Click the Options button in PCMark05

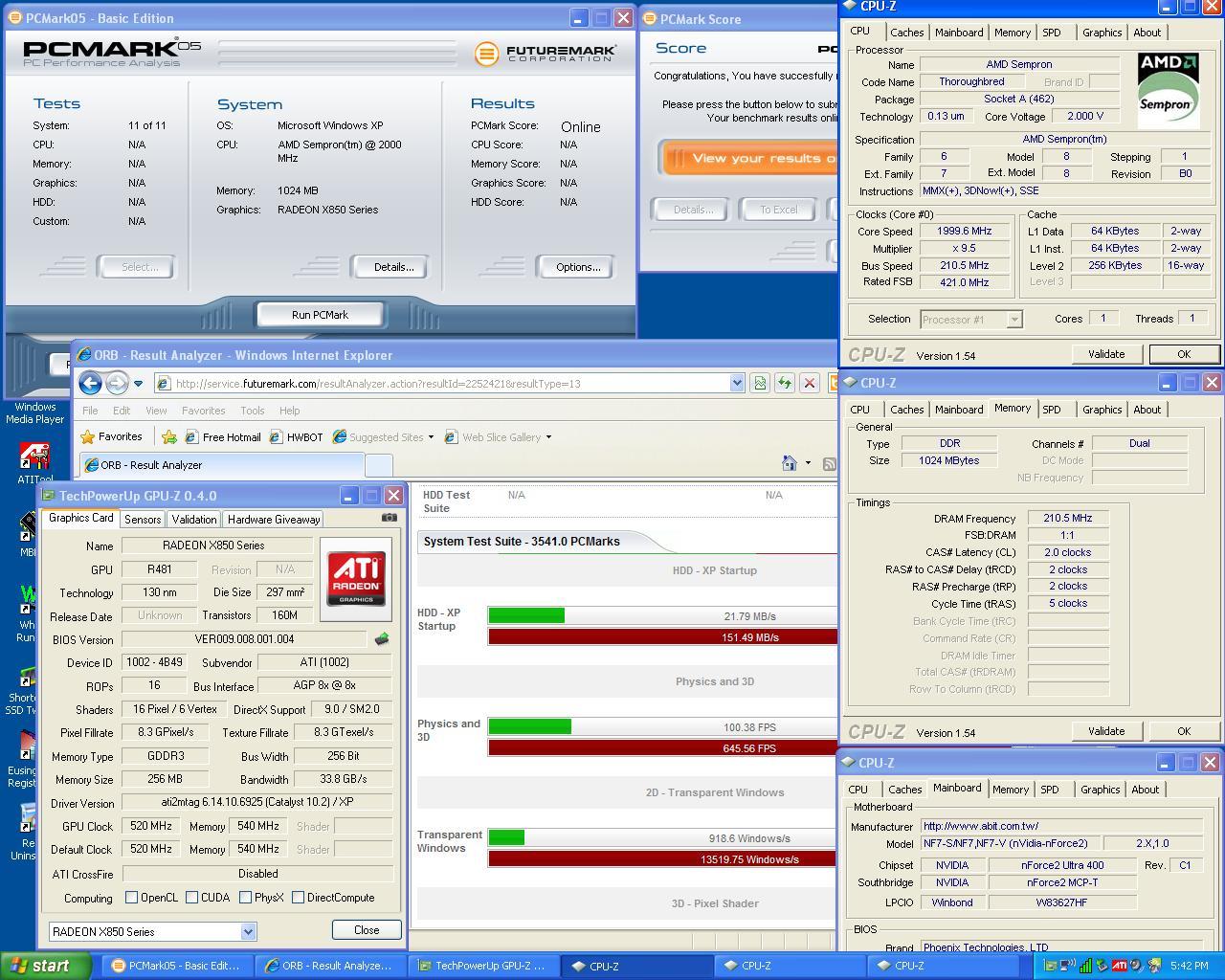[x=578, y=267]
